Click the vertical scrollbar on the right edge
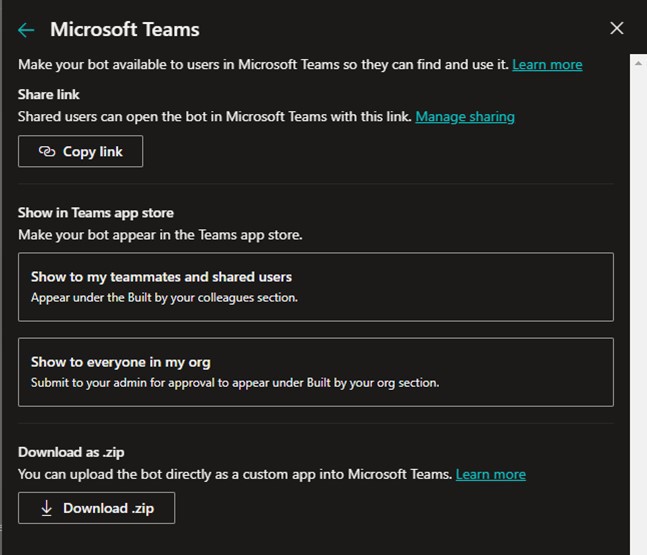This screenshot has width=647, height=555. [x=638, y=300]
